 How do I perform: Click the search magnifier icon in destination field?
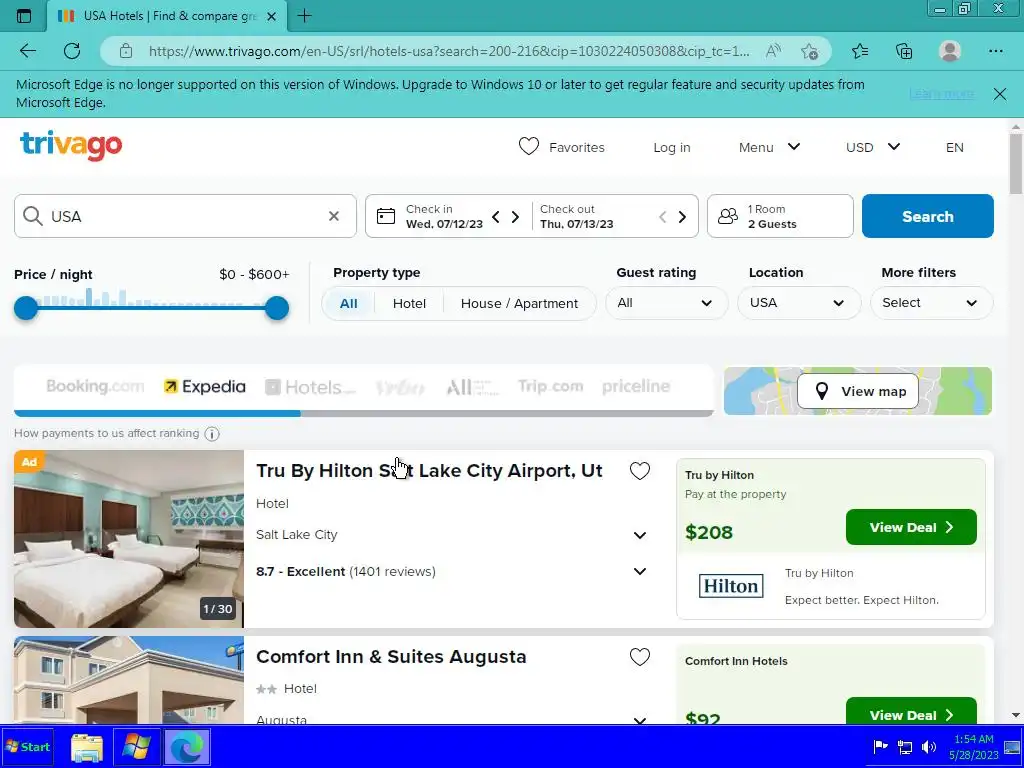point(33,216)
